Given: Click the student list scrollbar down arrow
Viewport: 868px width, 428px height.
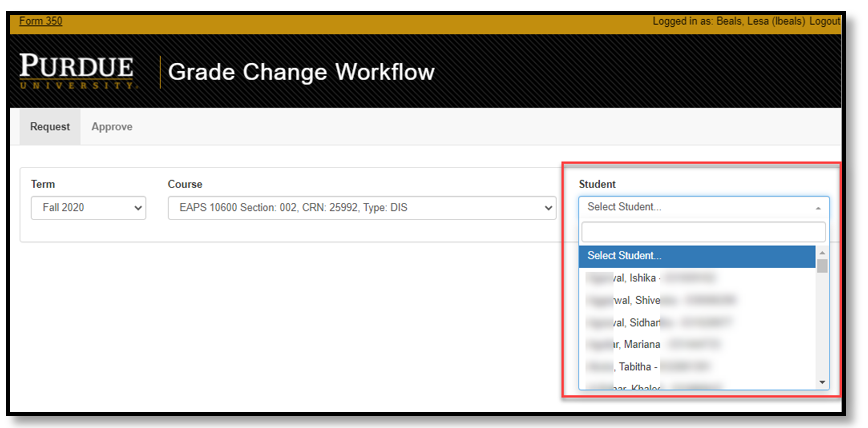Looking at the screenshot, I should (x=823, y=382).
